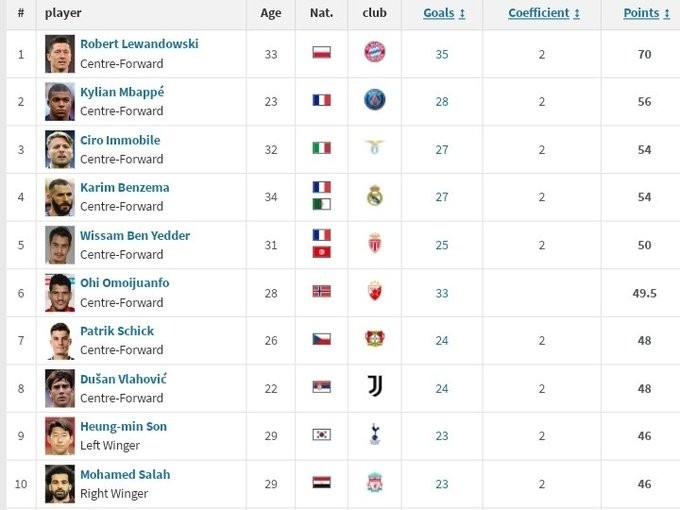The width and height of the screenshot is (680, 510).
Task: Click Ciro Immobile's 27 goals link
Action: tap(442, 150)
